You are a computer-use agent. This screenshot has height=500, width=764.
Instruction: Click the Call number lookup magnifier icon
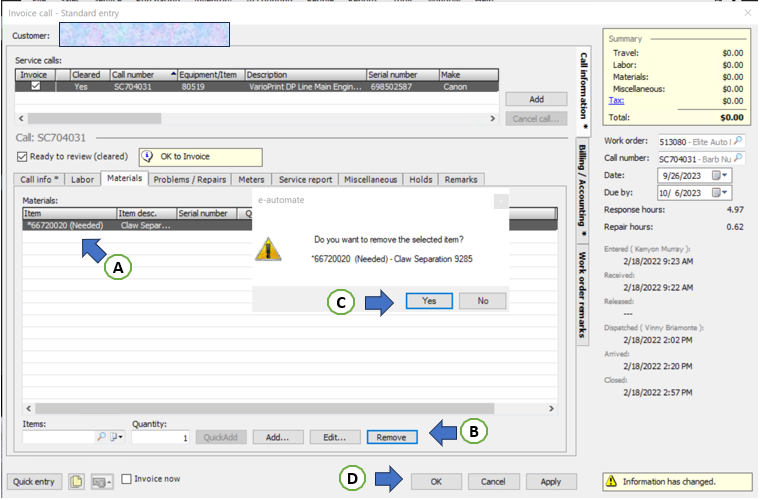tap(738, 158)
